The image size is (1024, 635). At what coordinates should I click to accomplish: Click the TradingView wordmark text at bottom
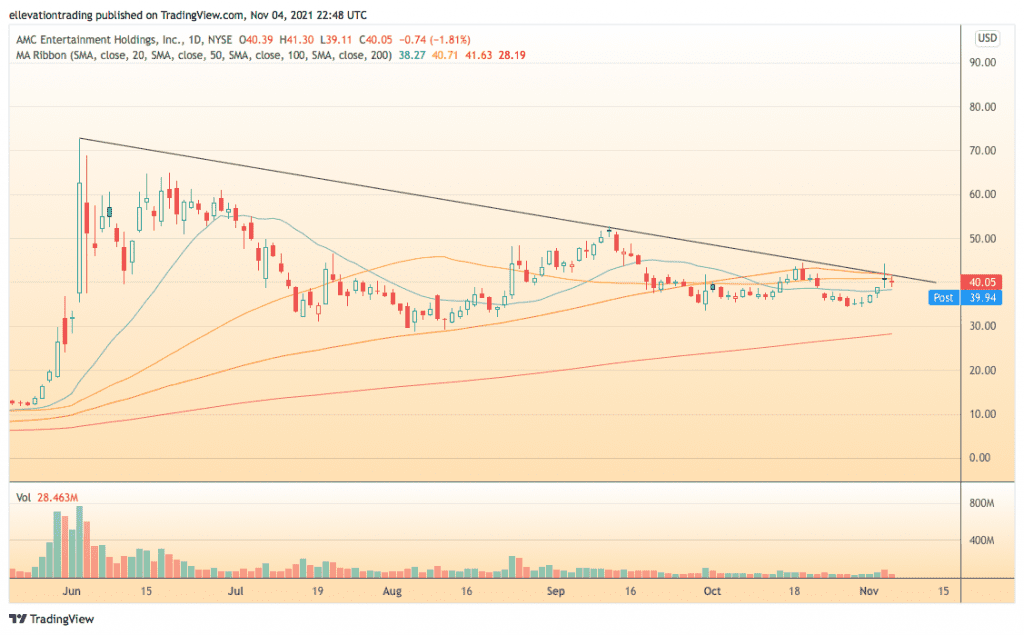click(x=62, y=619)
